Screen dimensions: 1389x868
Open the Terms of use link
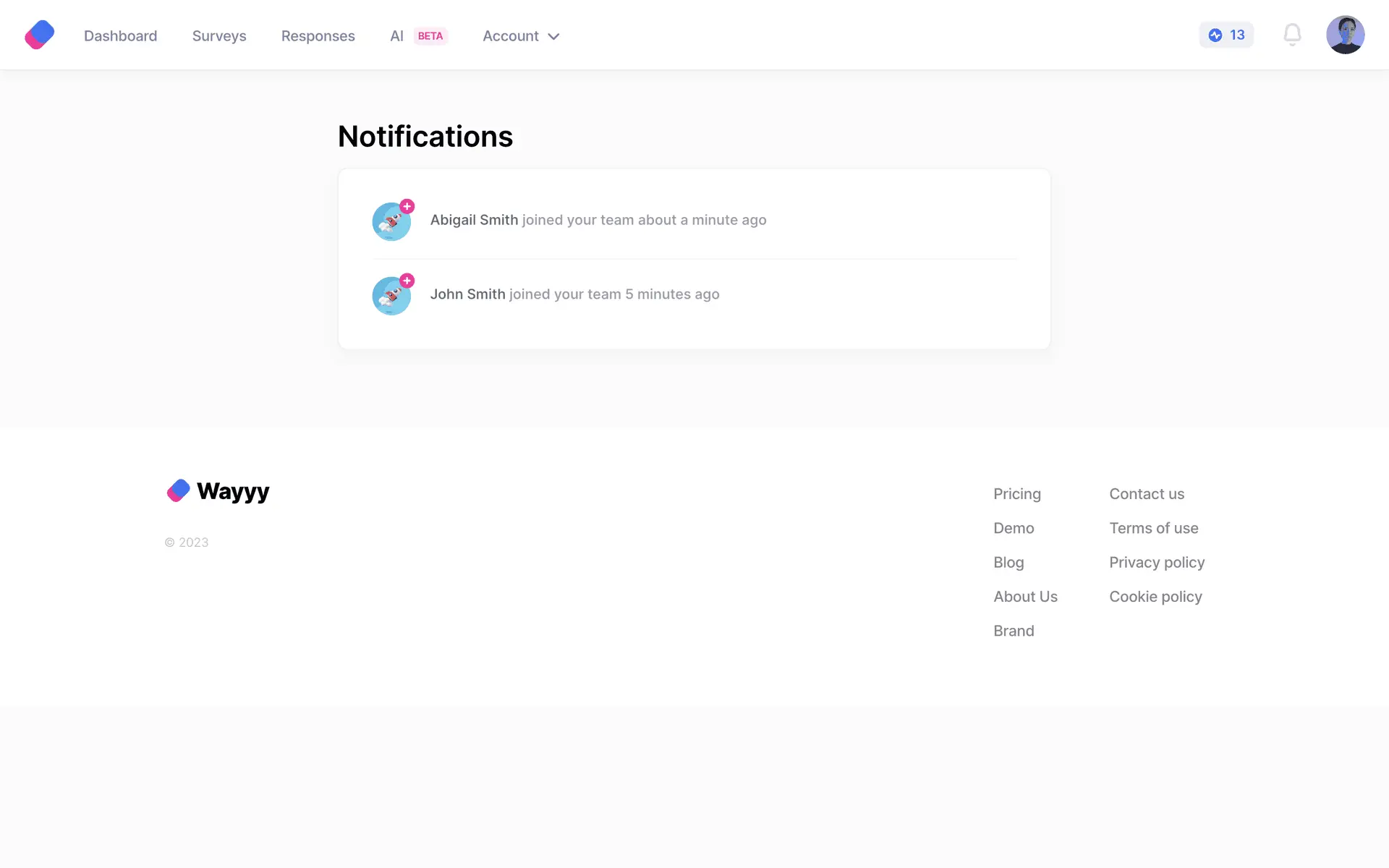pos(1153,528)
